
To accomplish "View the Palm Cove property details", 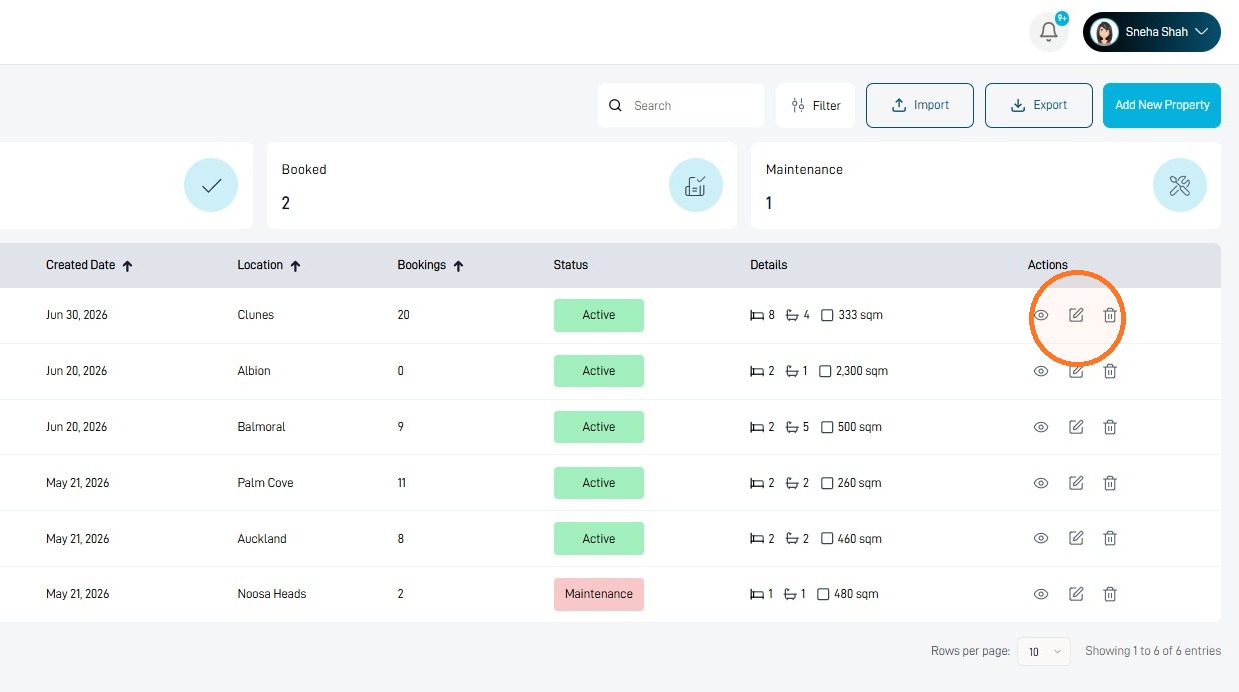I will click(1041, 483).
